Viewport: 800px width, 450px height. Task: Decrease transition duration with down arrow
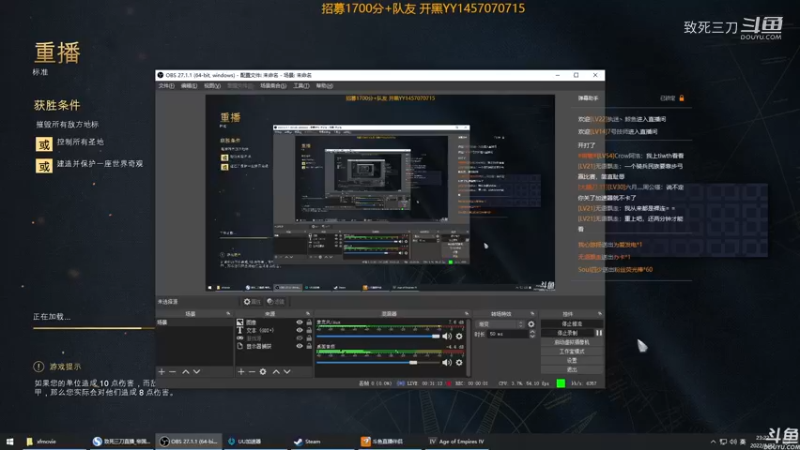532,336
